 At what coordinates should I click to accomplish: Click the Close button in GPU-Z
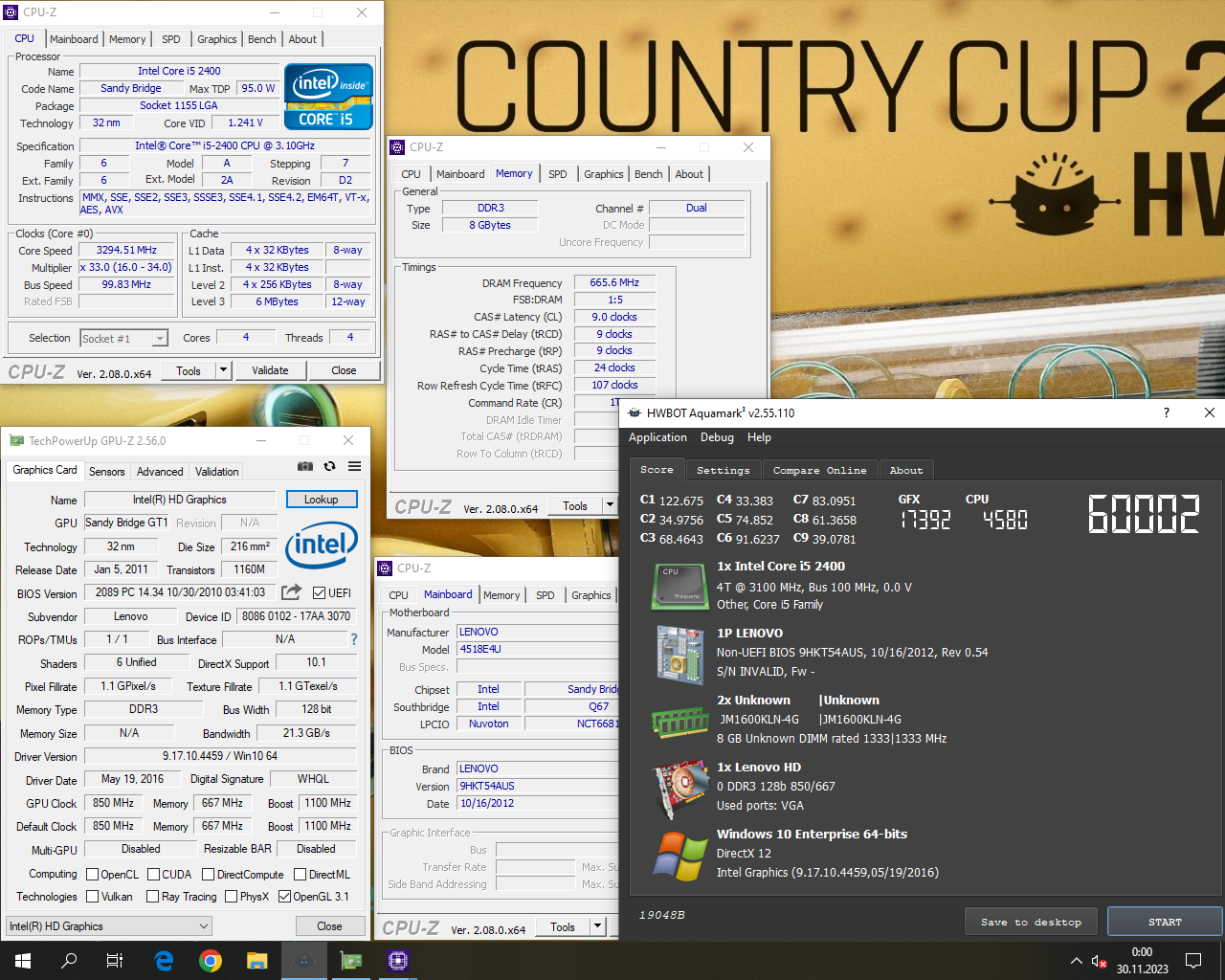pos(329,925)
